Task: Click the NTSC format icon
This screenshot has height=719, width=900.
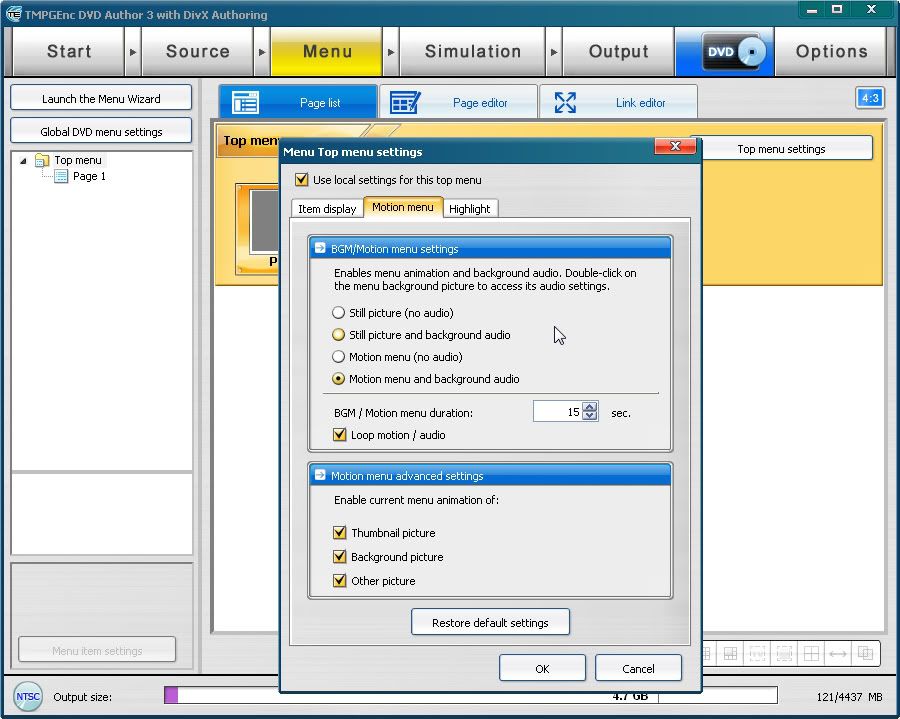Action: 27,697
